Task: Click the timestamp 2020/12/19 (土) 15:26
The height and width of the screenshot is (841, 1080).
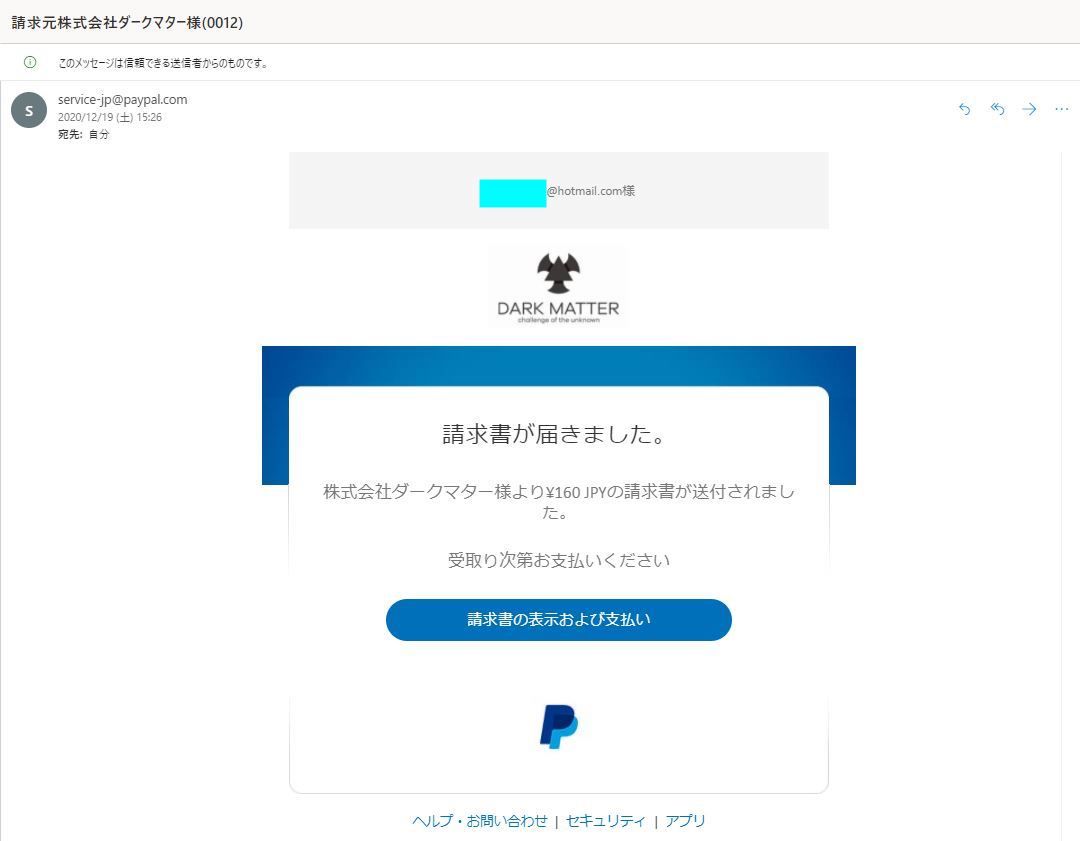Action: point(110,117)
